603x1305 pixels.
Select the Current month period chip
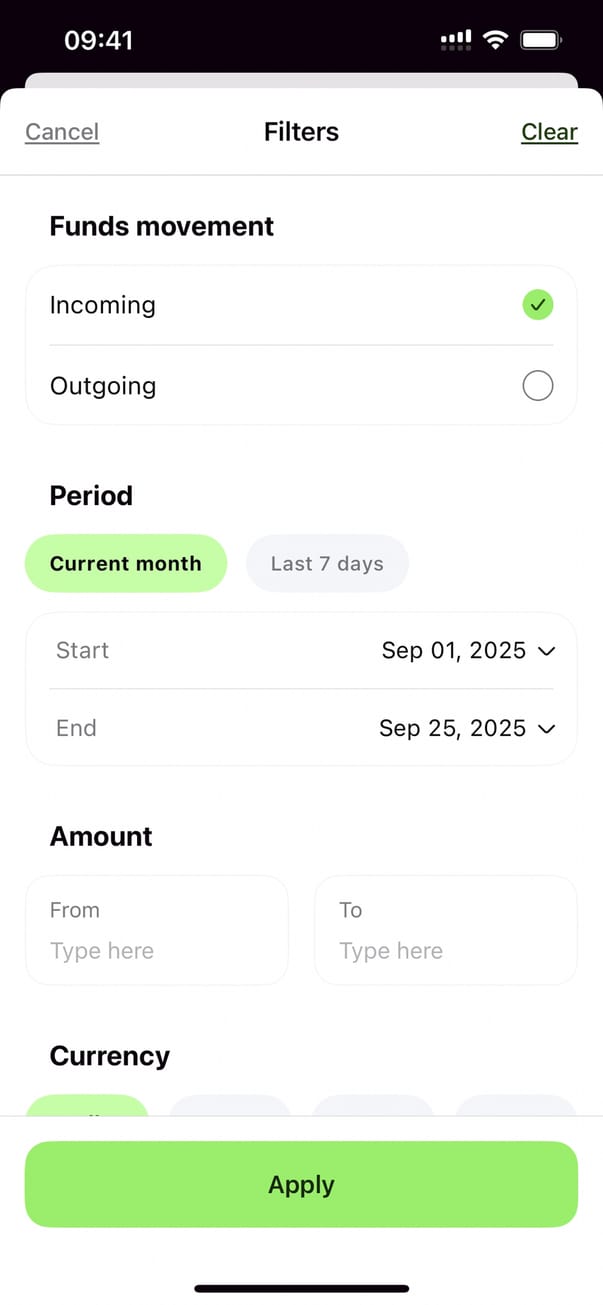126,563
